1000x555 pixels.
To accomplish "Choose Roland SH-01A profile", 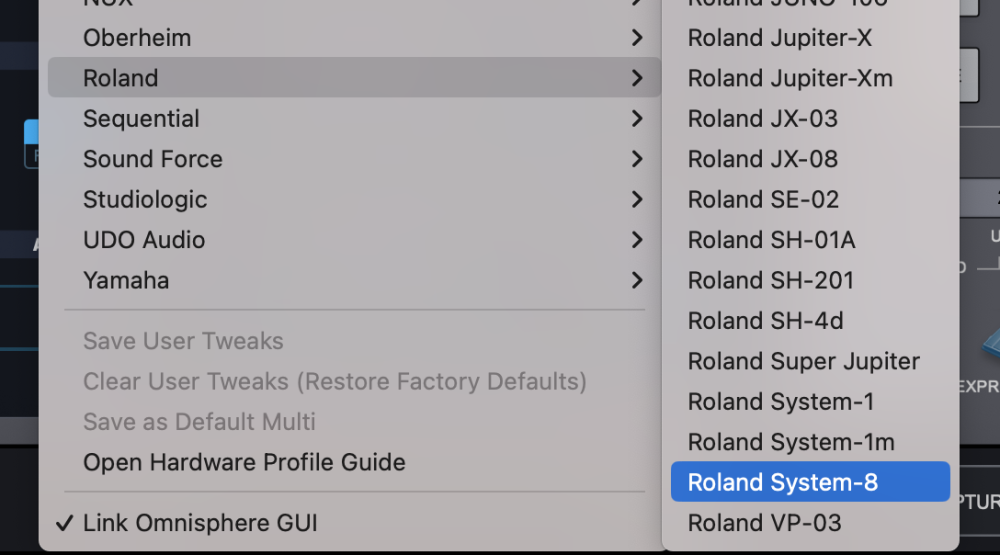I will click(772, 240).
